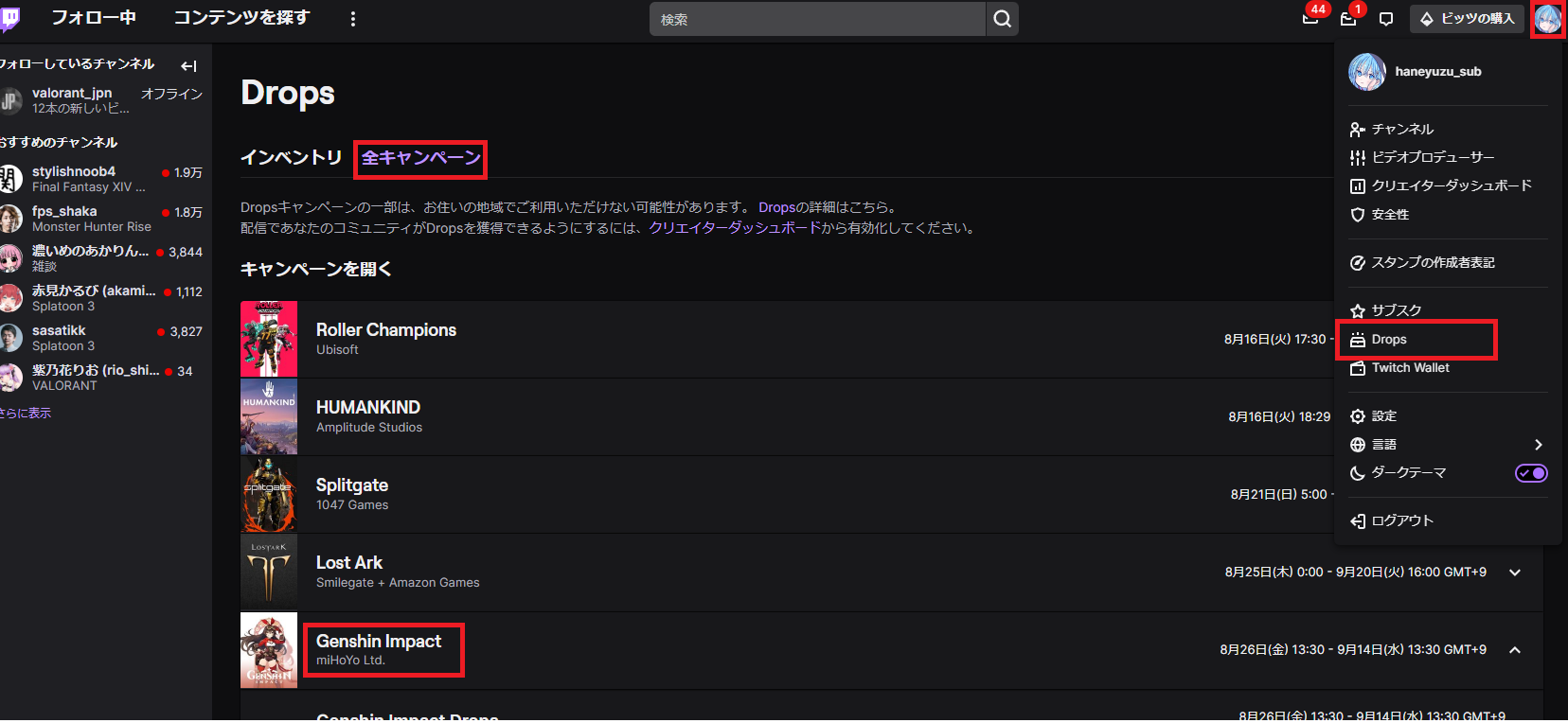This screenshot has height=723, width=1568.
Task: Show more recommended channels via さらに表示
Action: (26, 414)
